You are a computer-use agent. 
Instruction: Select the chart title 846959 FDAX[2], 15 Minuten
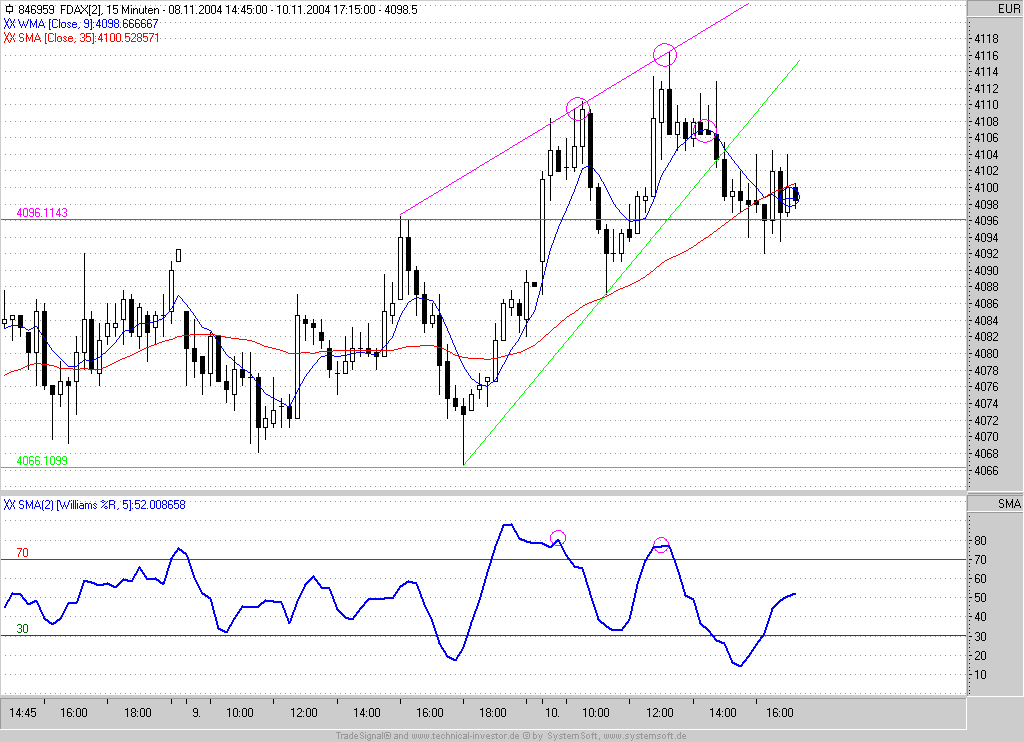coord(89,10)
